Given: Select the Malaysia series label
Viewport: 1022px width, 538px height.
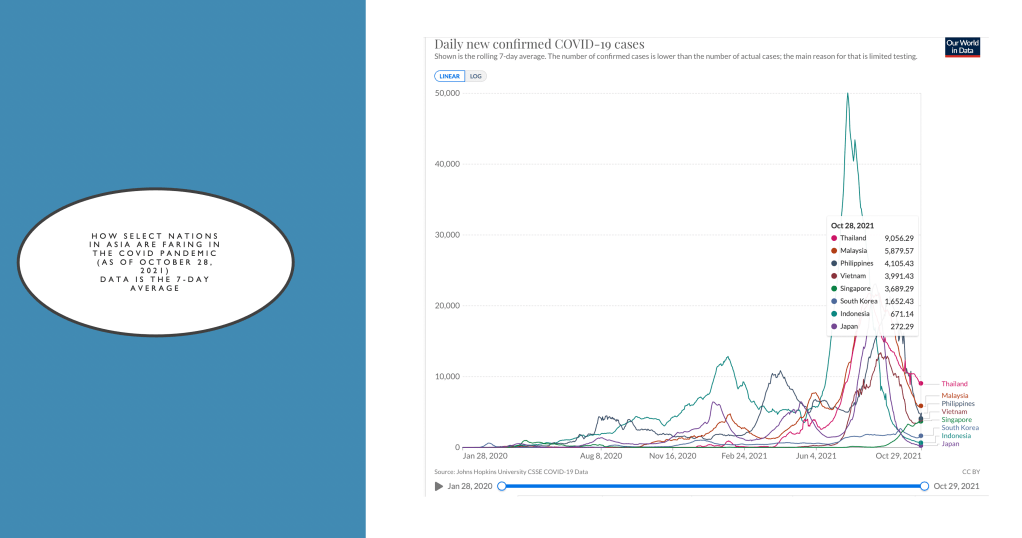Looking at the screenshot, I should (954, 396).
